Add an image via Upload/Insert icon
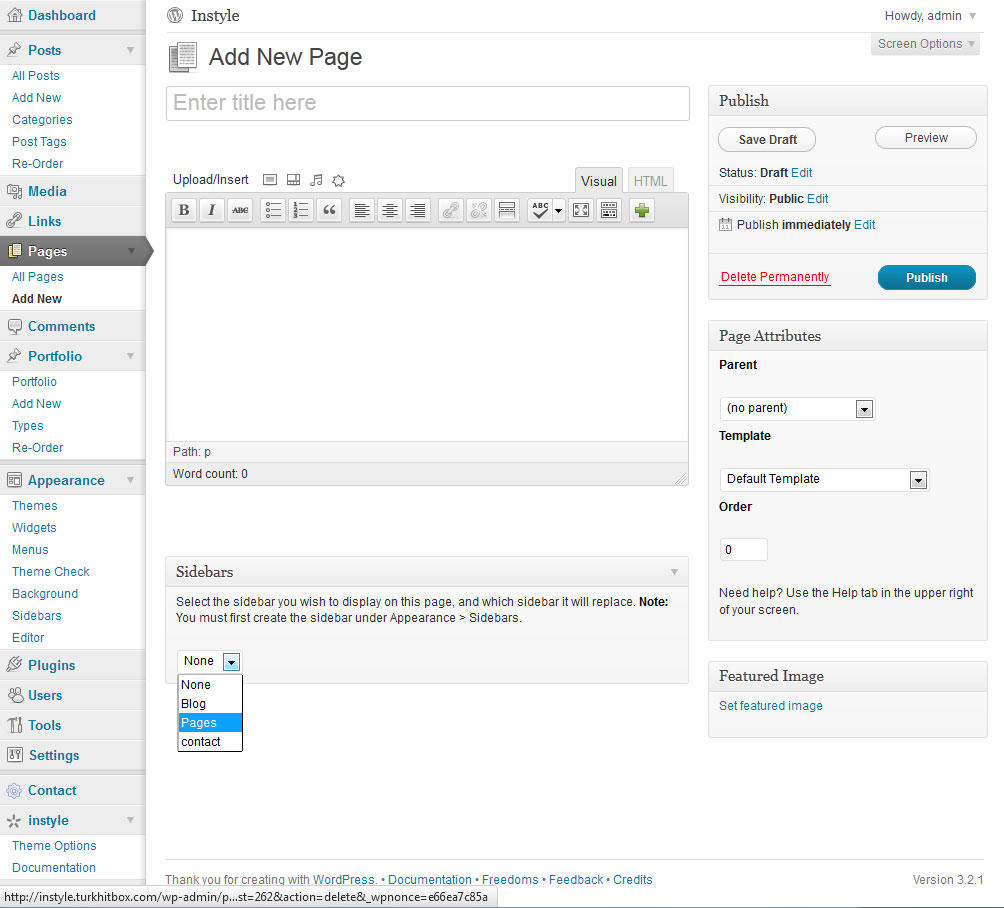The width and height of the screenshot is (1004, 908). [x=270, y=180]
